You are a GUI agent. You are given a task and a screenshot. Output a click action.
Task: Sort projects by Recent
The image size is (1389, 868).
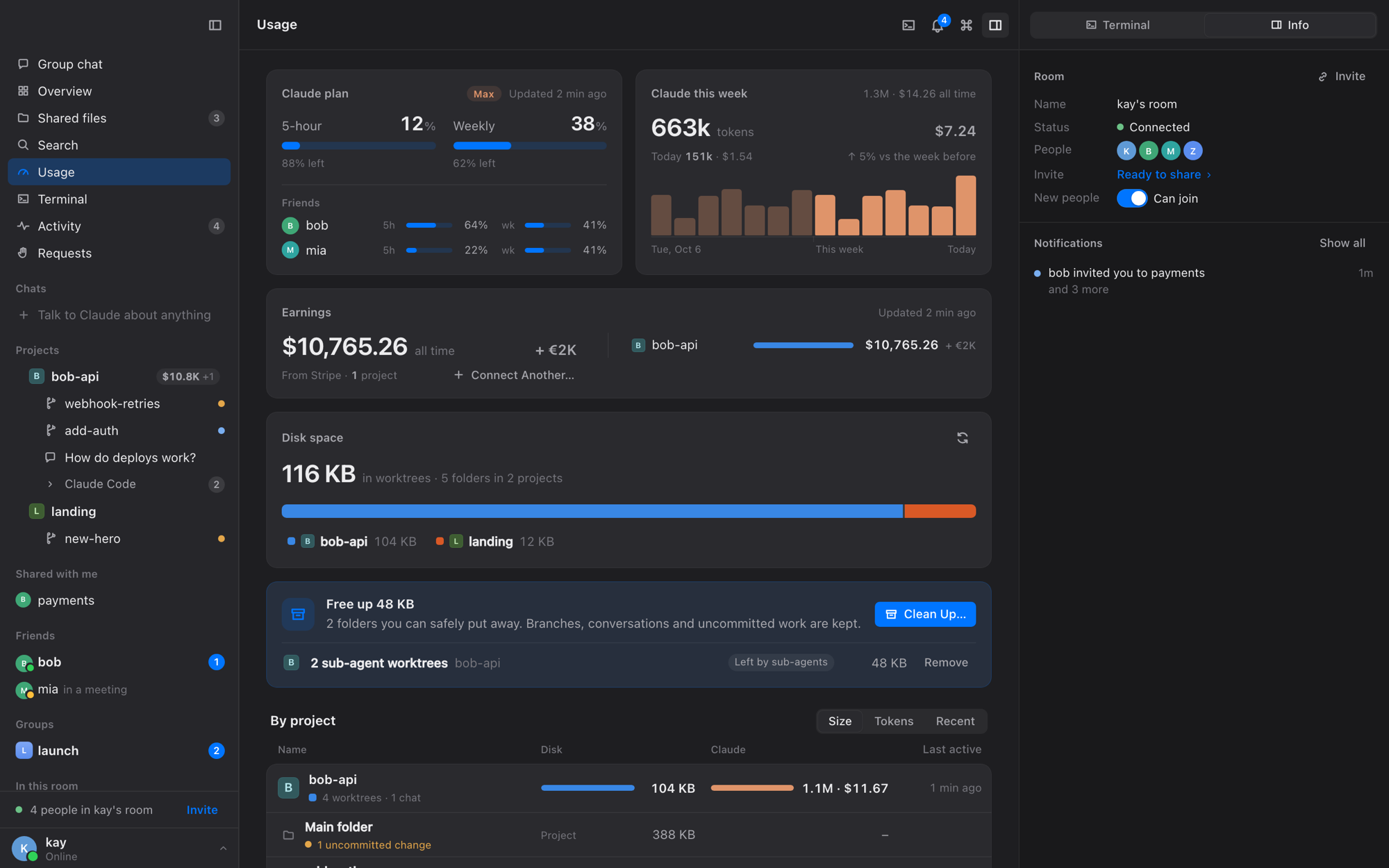(x=955, y=721)
